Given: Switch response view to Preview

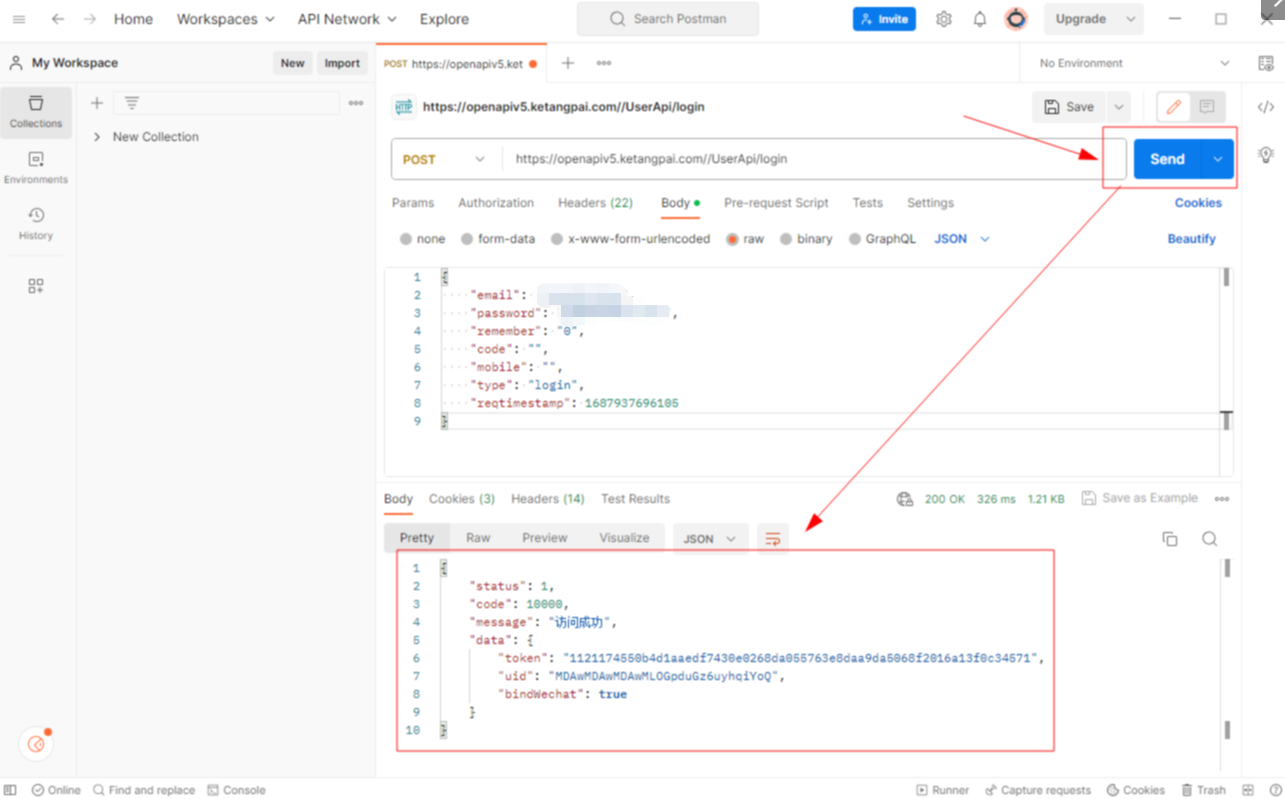Looking at the screenshot, I should click(x=545, y=538).
